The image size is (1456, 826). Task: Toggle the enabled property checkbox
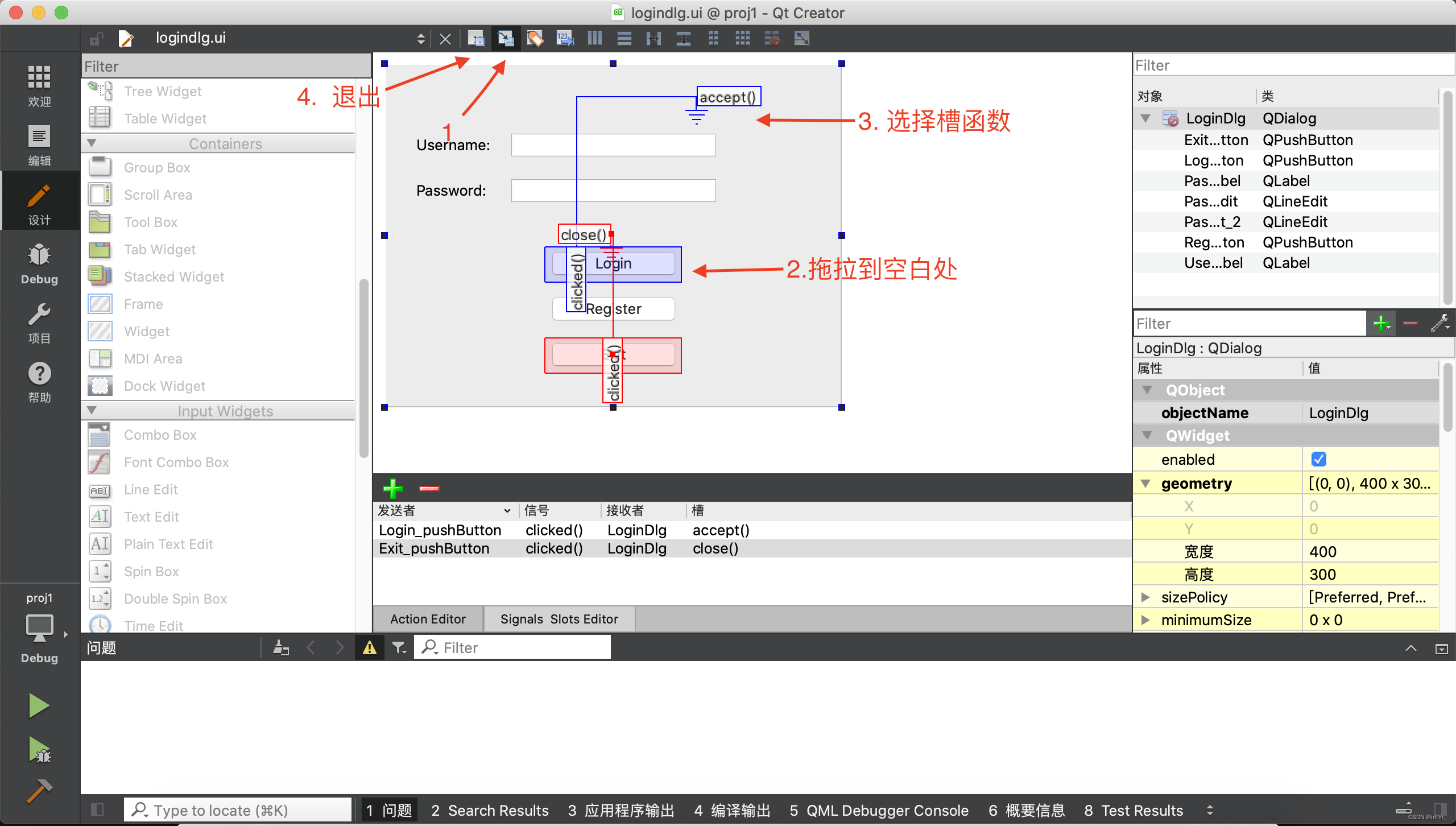click(1318, 459)
